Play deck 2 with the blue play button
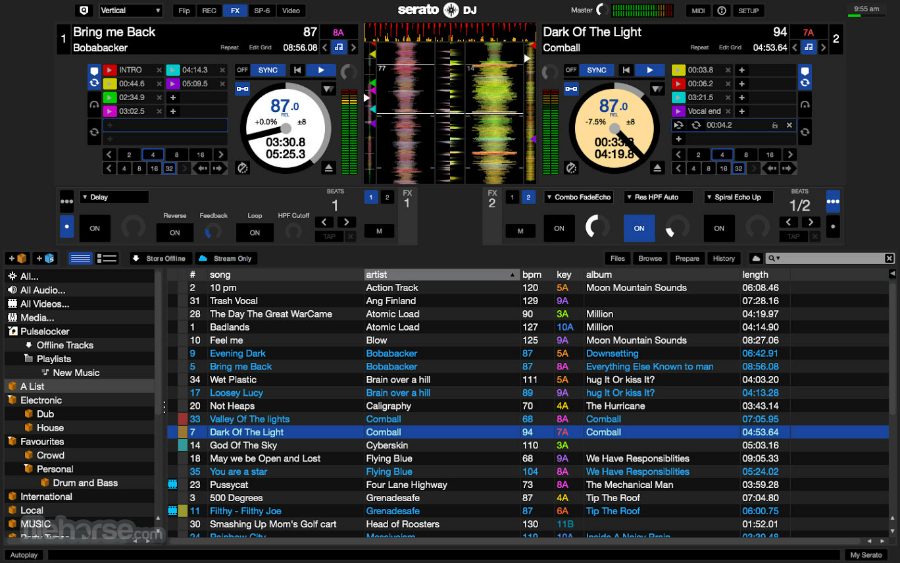Screen dimensions: 900x563 click(x=650, y=70)
